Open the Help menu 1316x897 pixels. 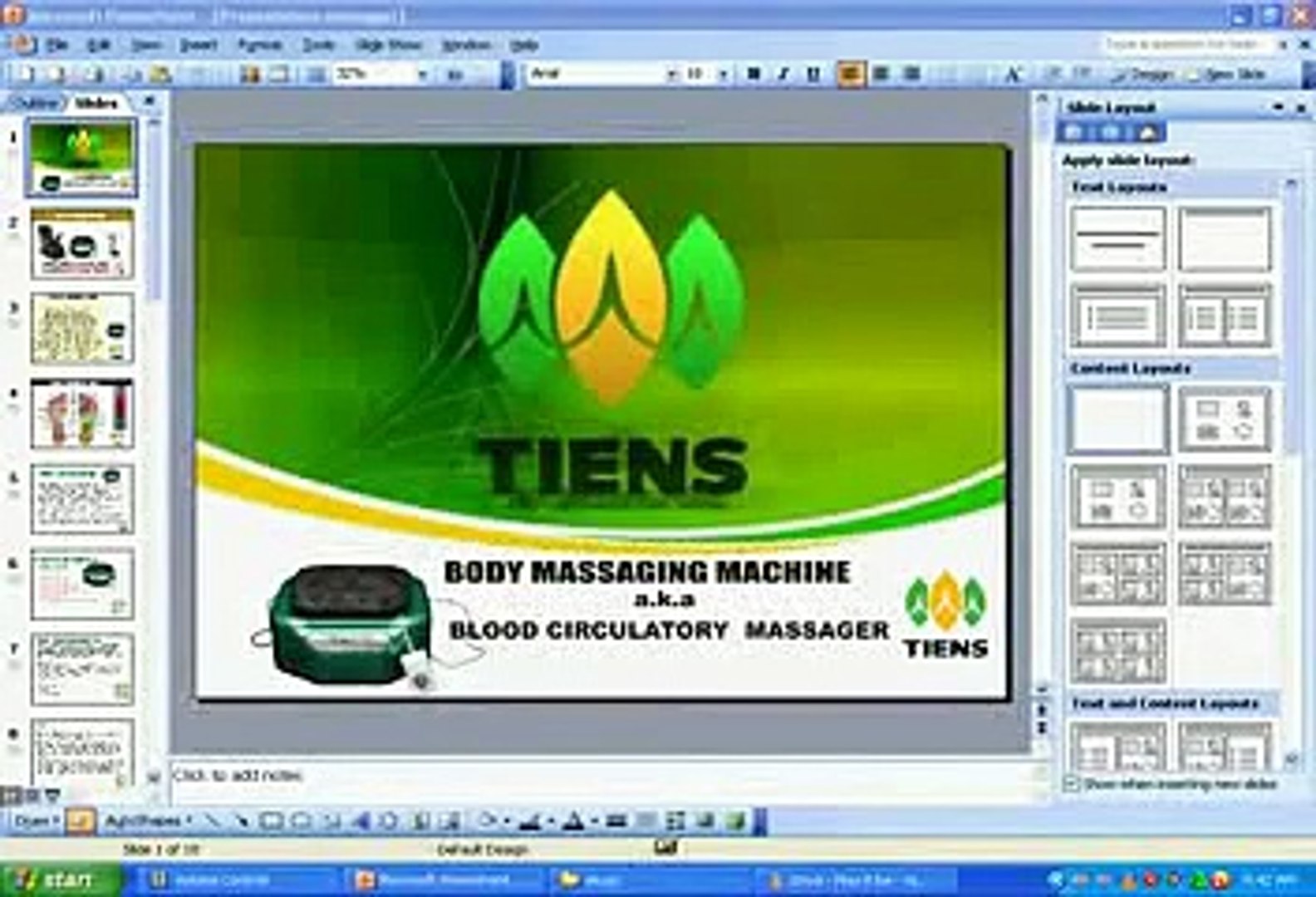pos(524,44)
